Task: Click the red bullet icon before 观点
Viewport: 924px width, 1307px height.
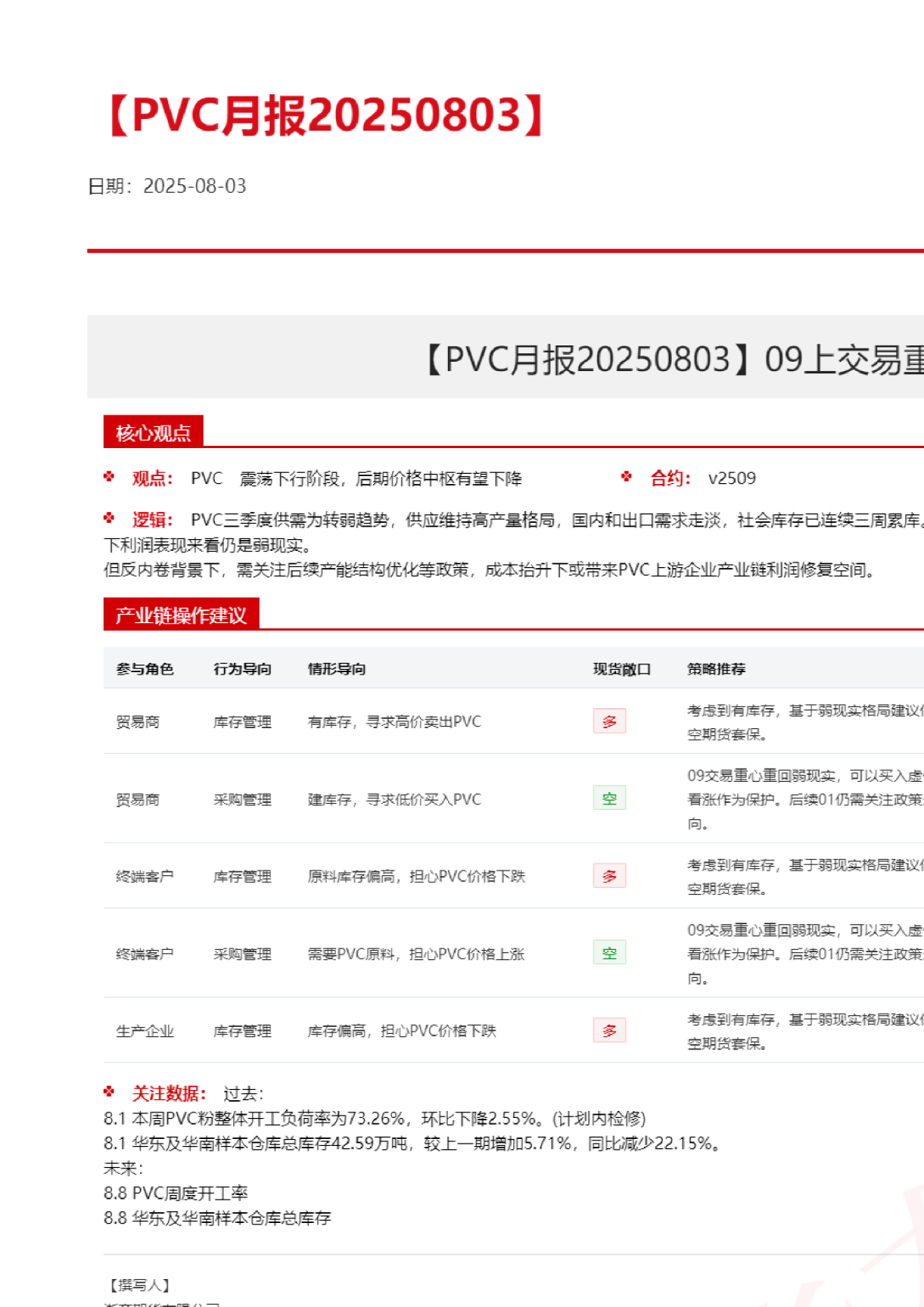Action: point(109,477)
